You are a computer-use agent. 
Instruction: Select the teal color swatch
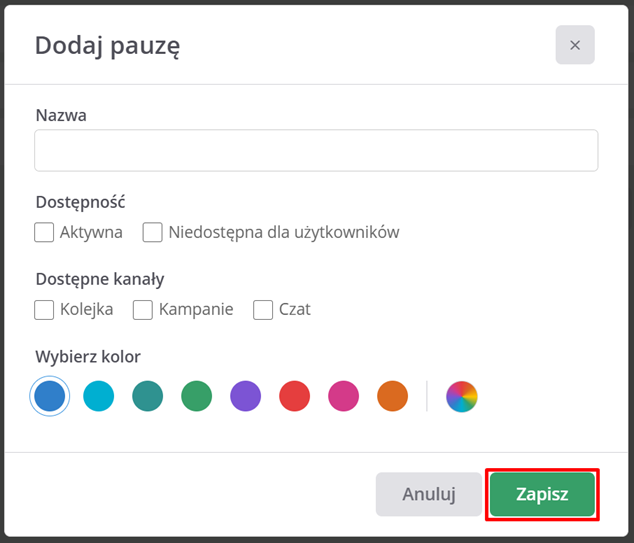coord(148,396)
